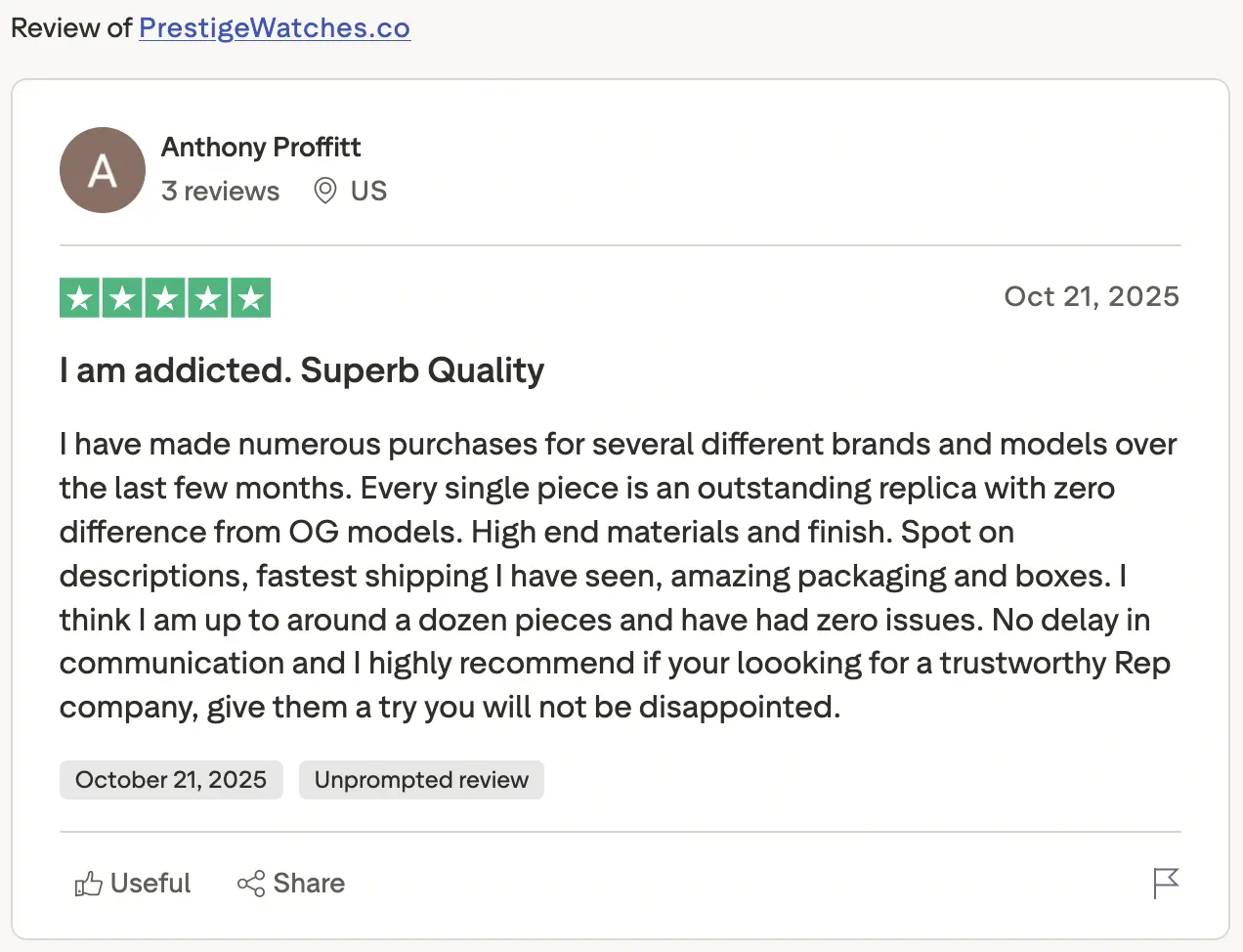Image resolution: width=1243 pixels, height=952 pixels.
Task: Click the third green rating star
Action: click(165, 298)
